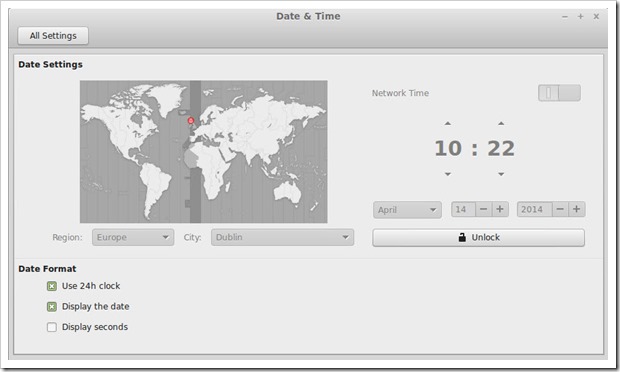The image size is (620, 372).
Task: Minimize the Date & Time window
Action: tap(565, 17)
